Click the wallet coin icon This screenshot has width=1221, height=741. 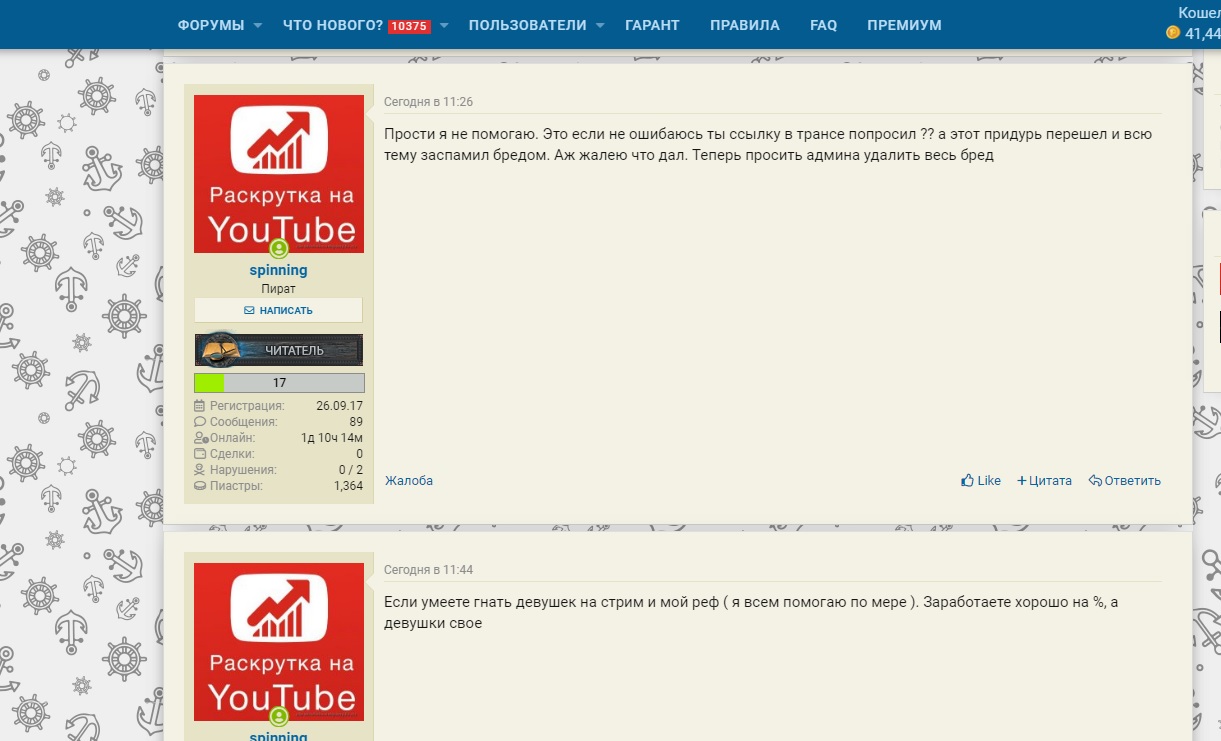tap(1173, 33)
